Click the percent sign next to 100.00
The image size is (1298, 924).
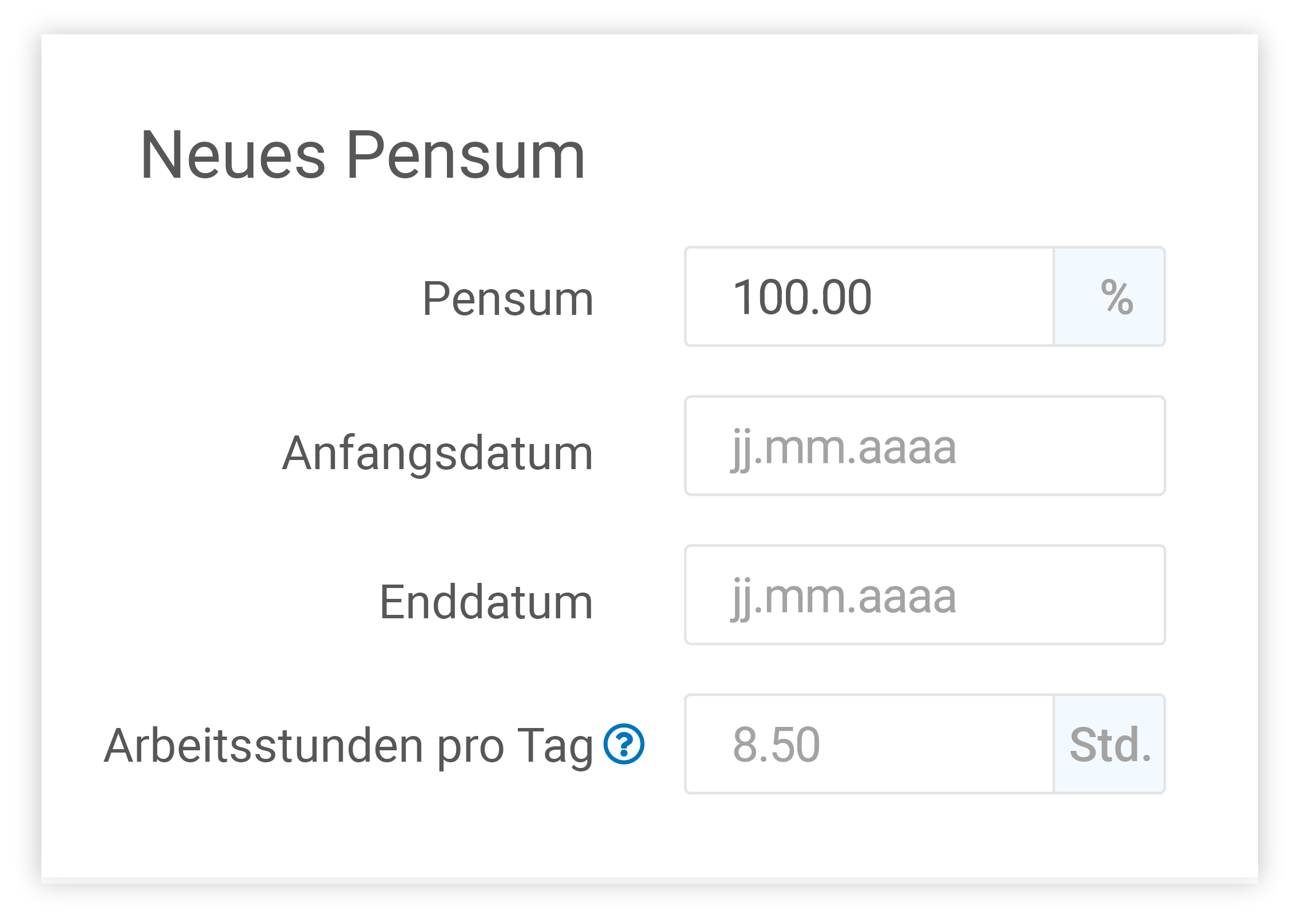1117,297
